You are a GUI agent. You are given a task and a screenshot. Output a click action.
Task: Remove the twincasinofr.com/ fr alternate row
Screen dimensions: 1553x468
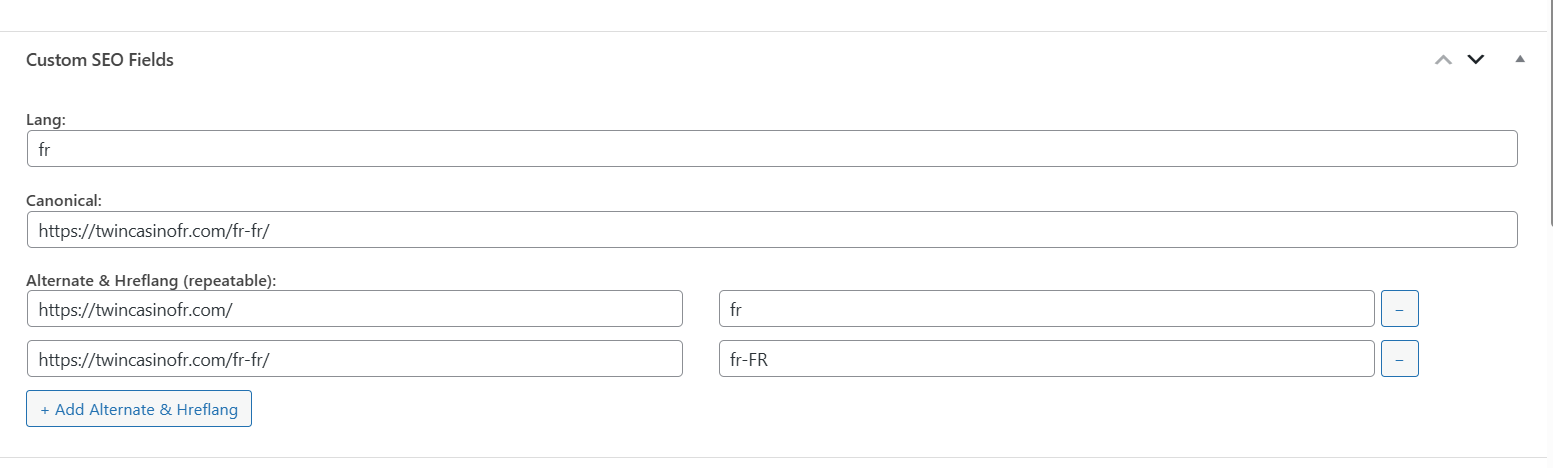(1399, 309)
